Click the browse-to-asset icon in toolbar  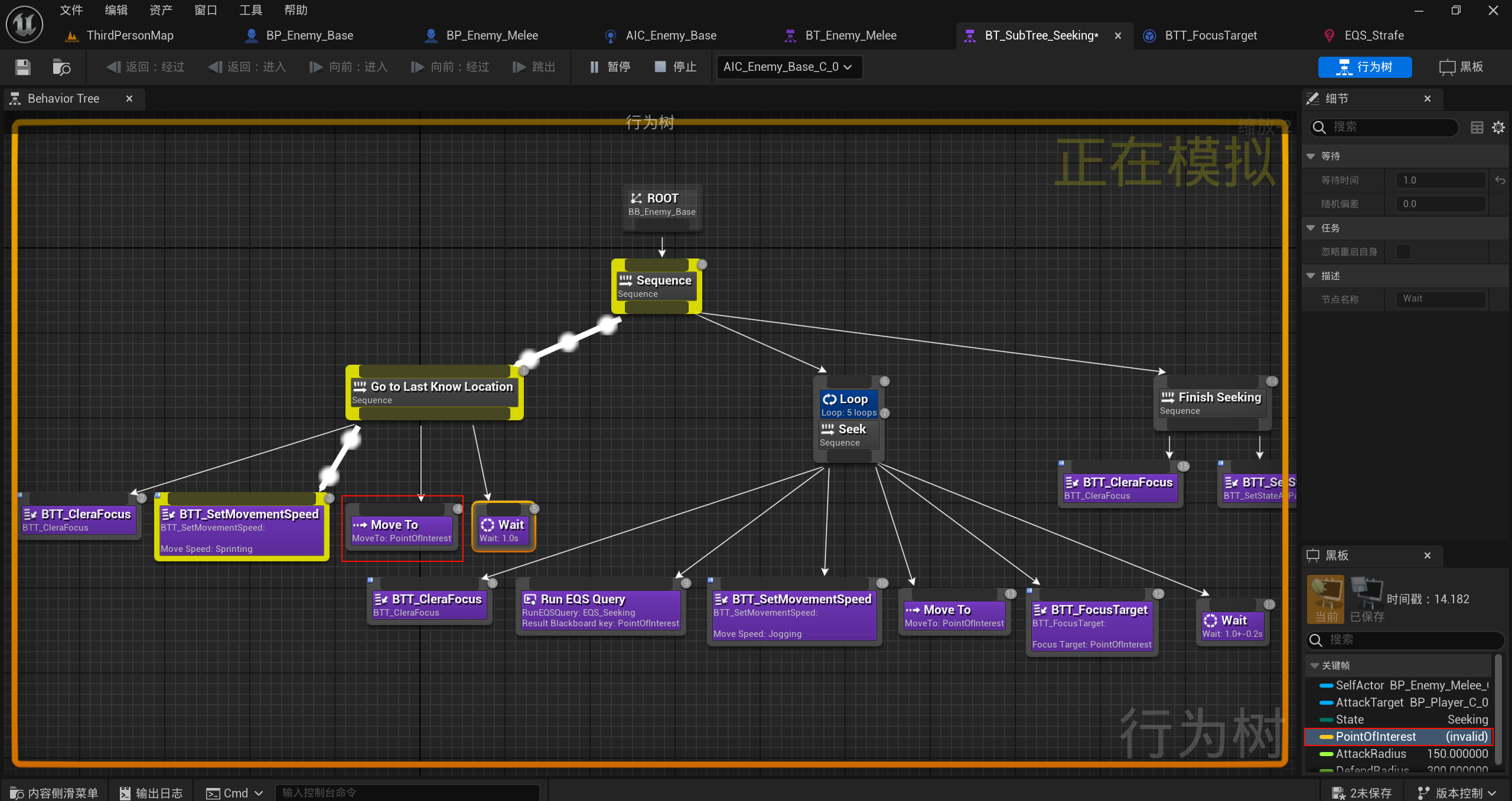[61, 67]
